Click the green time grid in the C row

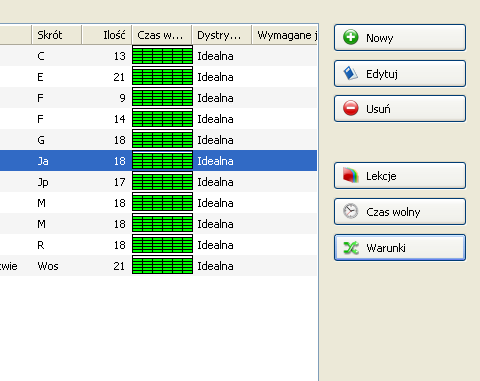[x=162, y=55]
